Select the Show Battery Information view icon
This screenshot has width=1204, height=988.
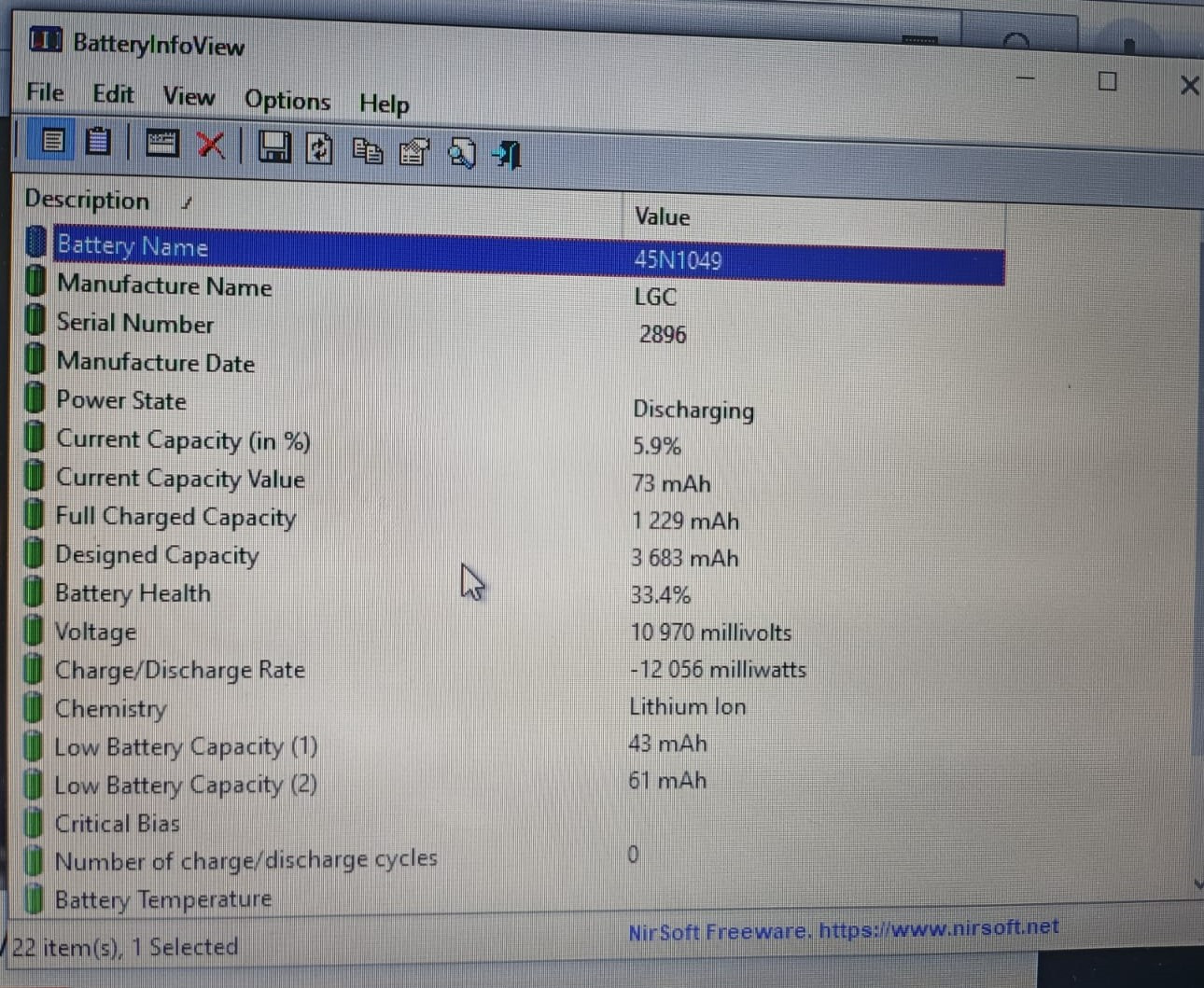point(53,141)
